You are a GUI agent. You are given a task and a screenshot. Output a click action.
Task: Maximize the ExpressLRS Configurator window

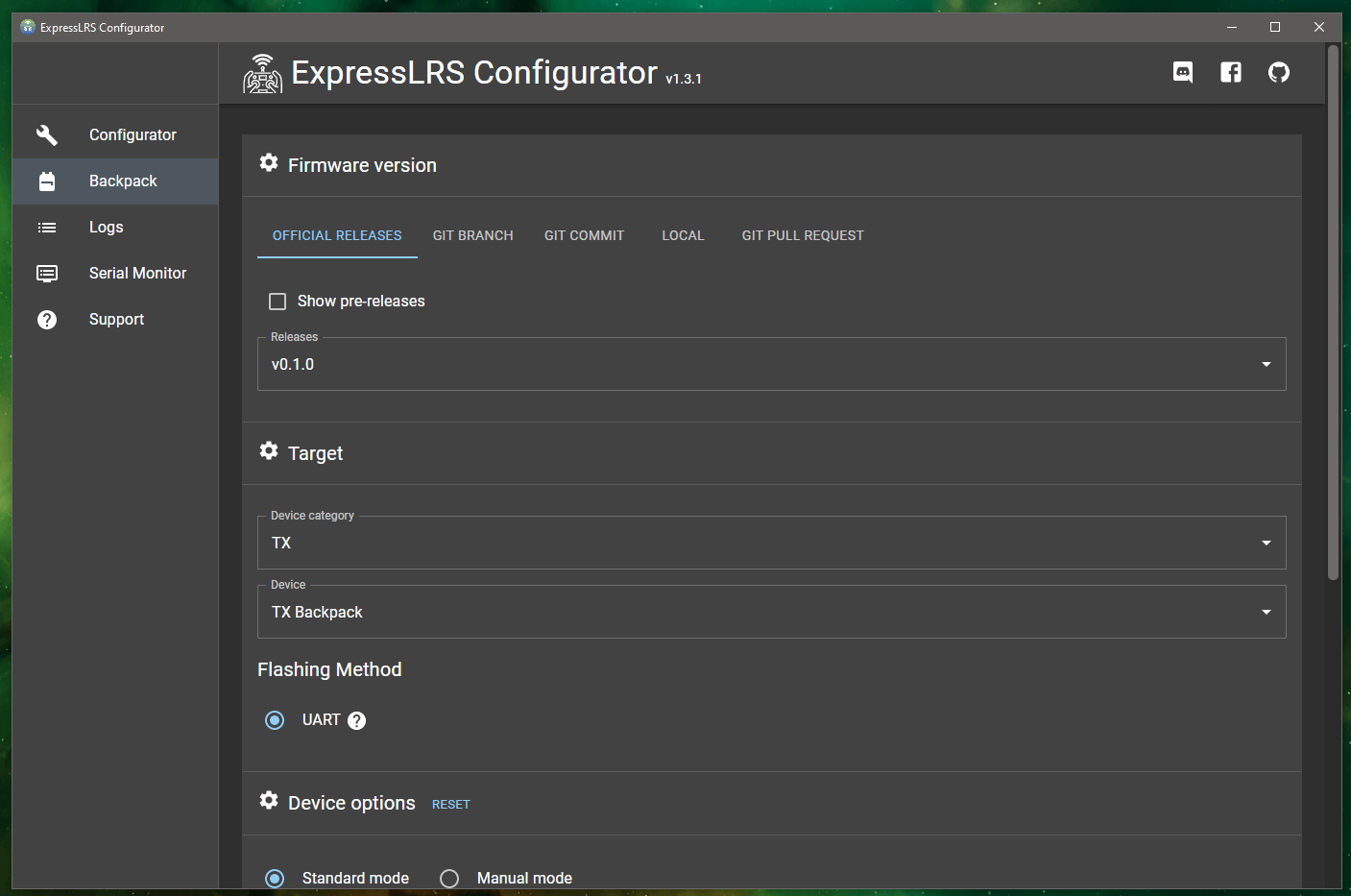click(1275, 27)
